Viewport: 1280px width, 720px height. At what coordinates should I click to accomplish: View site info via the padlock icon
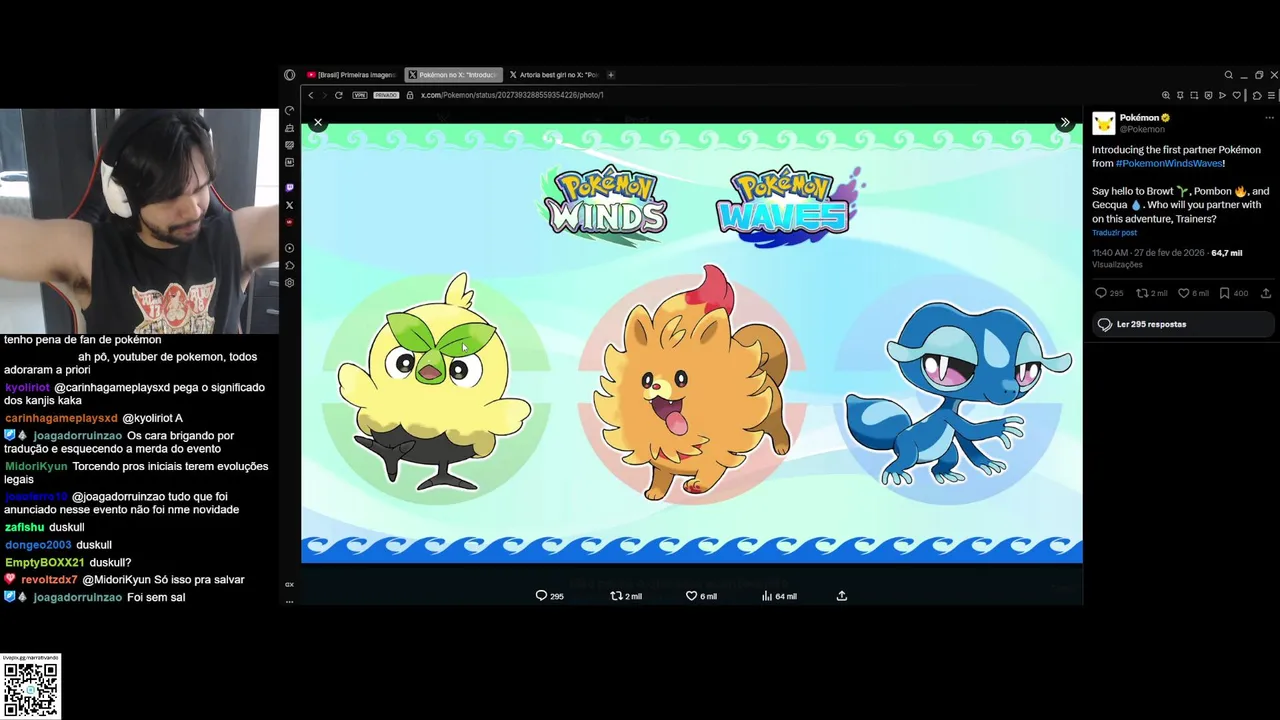pyautogui.click(x=410, y=95)
